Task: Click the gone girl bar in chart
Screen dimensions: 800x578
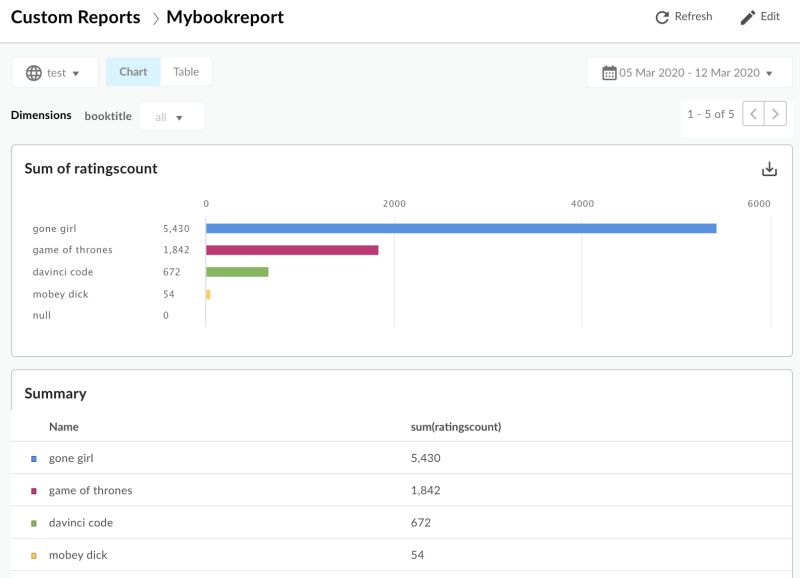Action: point(460,227)
